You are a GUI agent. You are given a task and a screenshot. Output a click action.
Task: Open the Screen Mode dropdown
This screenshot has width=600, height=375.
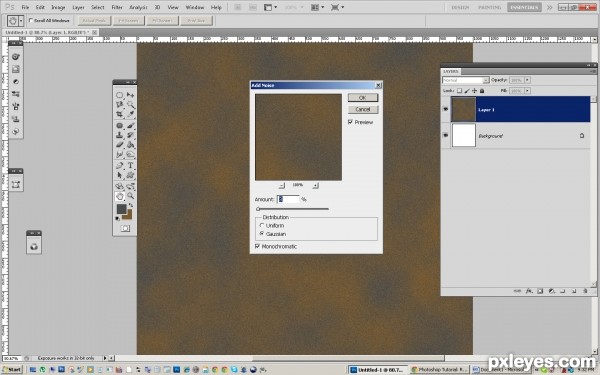pos(337,7)
